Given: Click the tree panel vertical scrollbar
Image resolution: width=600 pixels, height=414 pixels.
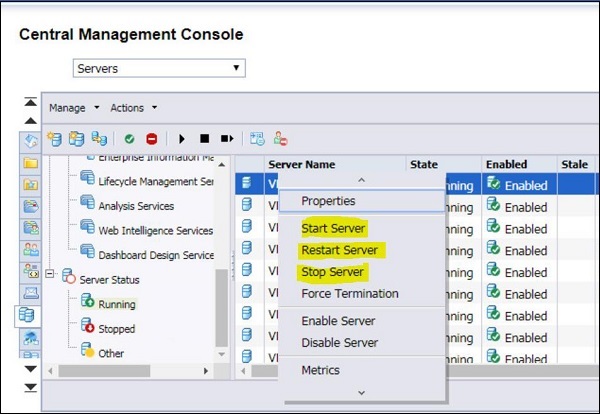Looking at the screenshot, I should point(222,300).
